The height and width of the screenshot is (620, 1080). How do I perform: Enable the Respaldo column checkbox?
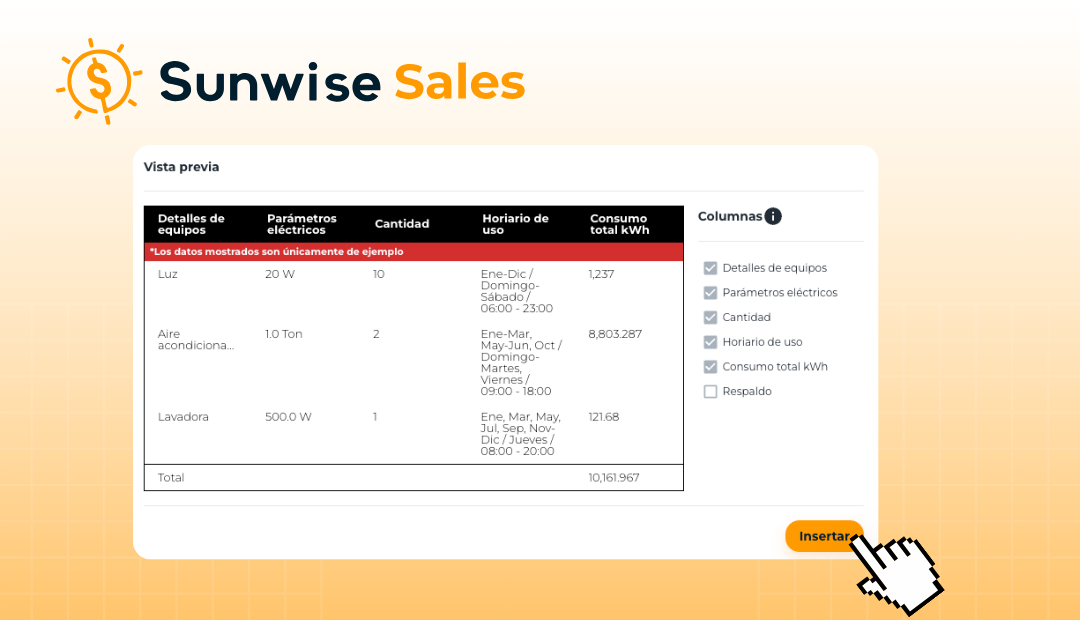click(x=710, y=392)
